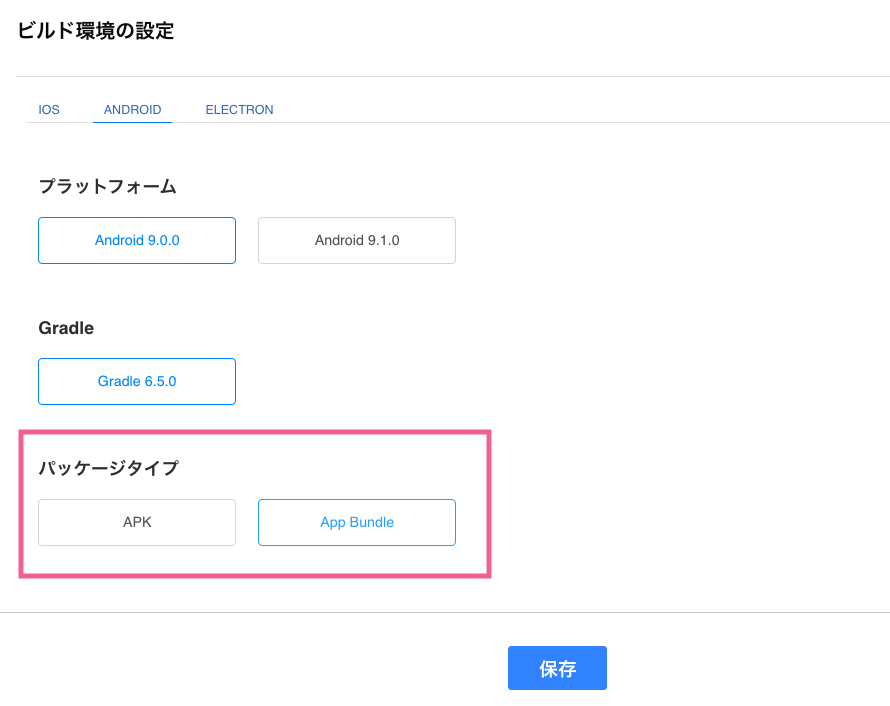890x706 pixels.
Task: Click the ビルド環境の設定 page title
Action: pos(95,31)
